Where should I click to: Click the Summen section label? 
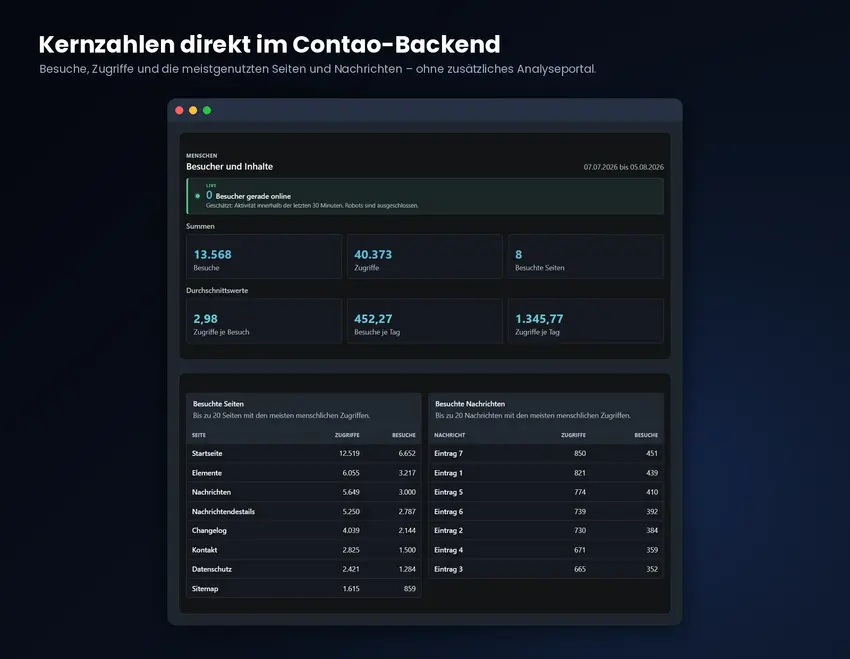click(200, 226)
